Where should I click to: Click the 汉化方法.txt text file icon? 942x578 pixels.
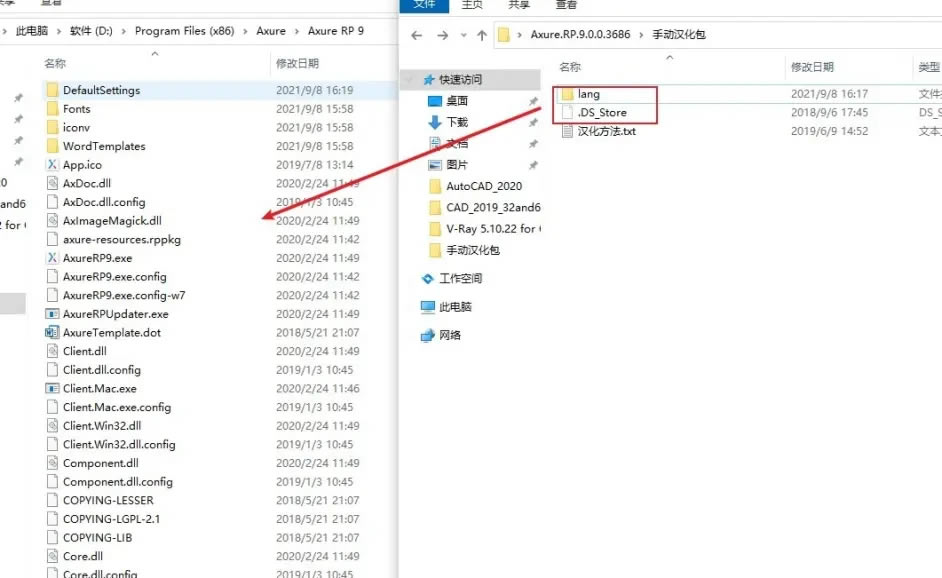coord(567,131)
